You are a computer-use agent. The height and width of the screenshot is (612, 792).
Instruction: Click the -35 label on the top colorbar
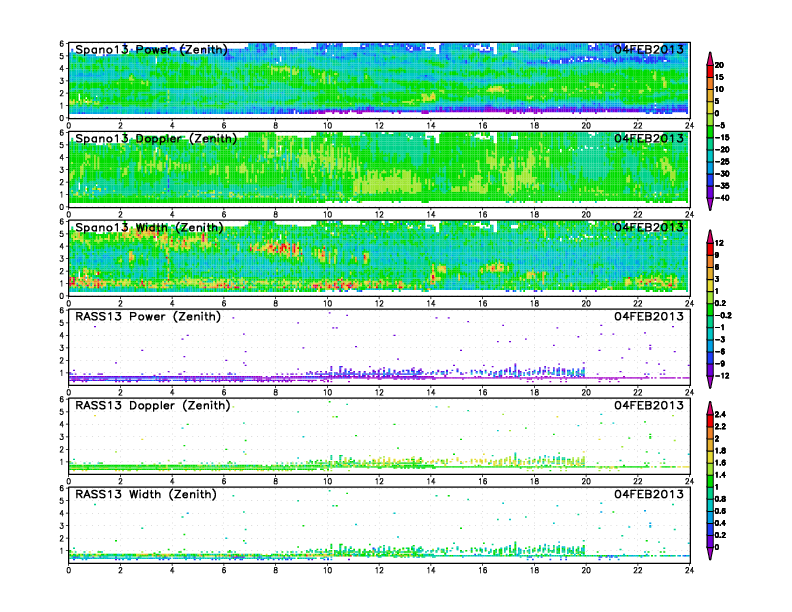tap(722, 186)
